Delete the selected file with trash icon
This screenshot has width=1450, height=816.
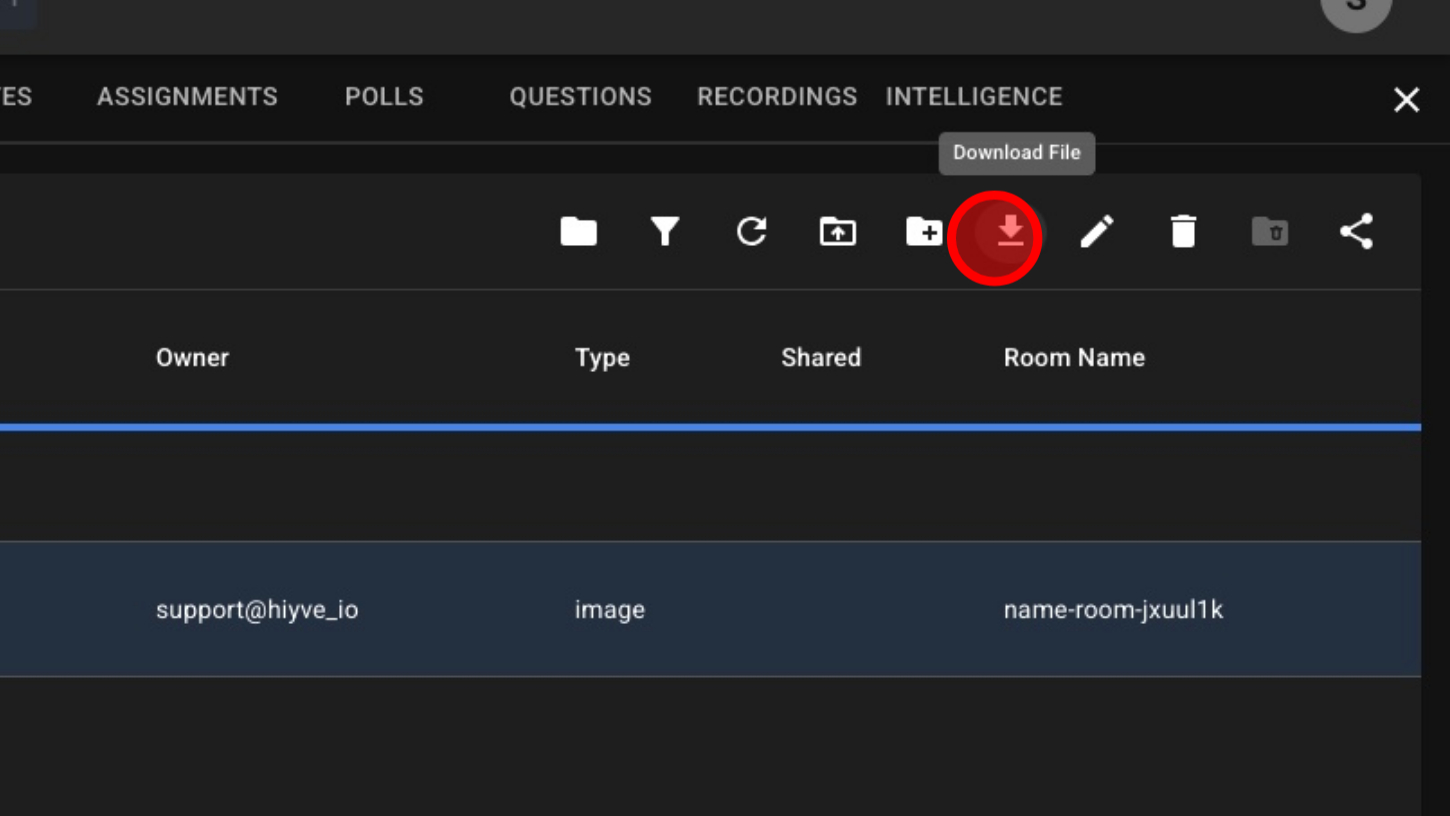coord(1183,232)
